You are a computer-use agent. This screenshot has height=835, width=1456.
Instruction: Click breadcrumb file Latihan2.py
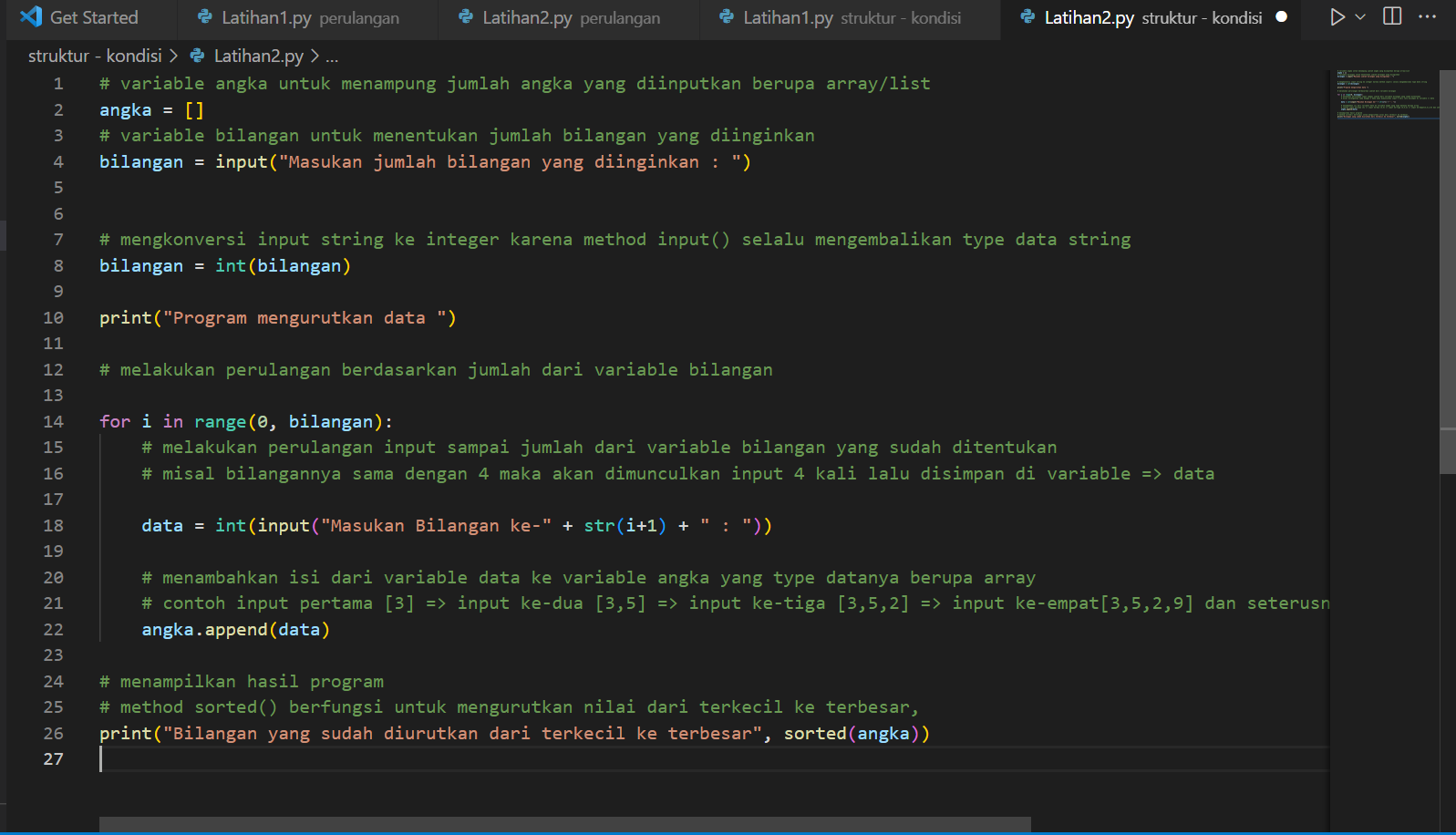259,56
